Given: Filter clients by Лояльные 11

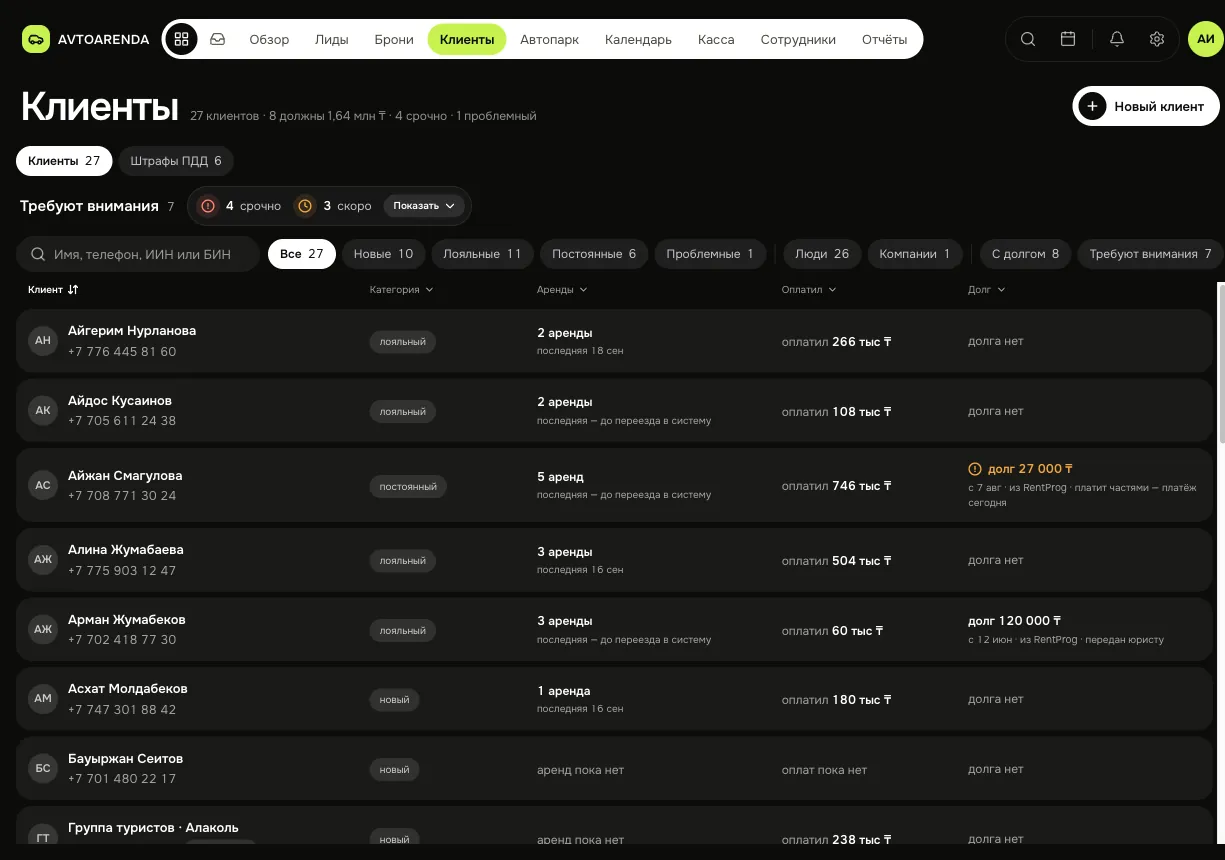Looking at the screenshot, I should 482,254.
